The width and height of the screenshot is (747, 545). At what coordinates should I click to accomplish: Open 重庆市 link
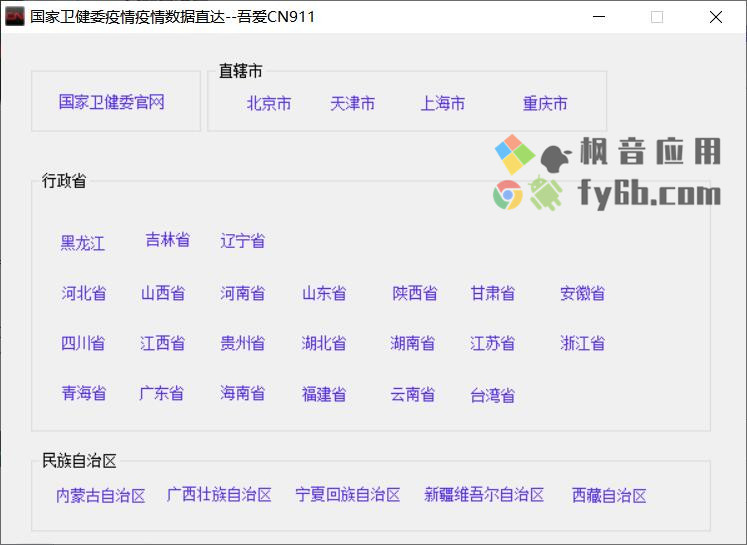pos(545,103)
